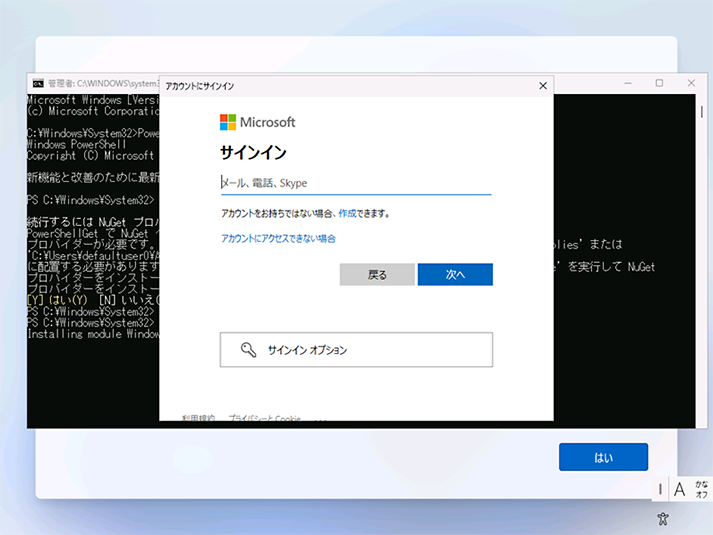Click the はい button on setup page

pyautogui.click(x=603, y=457)
